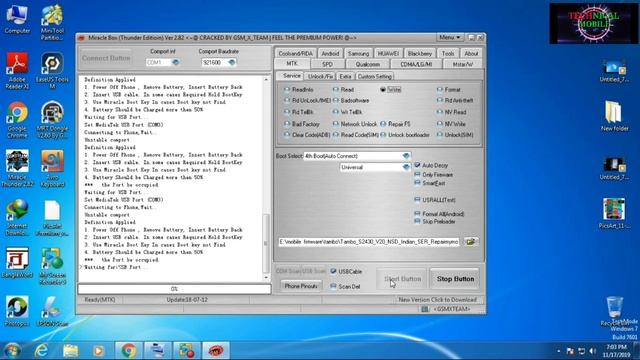This screenshot has width=640, height=360.
Task: Open Photoscape desktop shortcut
Action: pos(17,311)
